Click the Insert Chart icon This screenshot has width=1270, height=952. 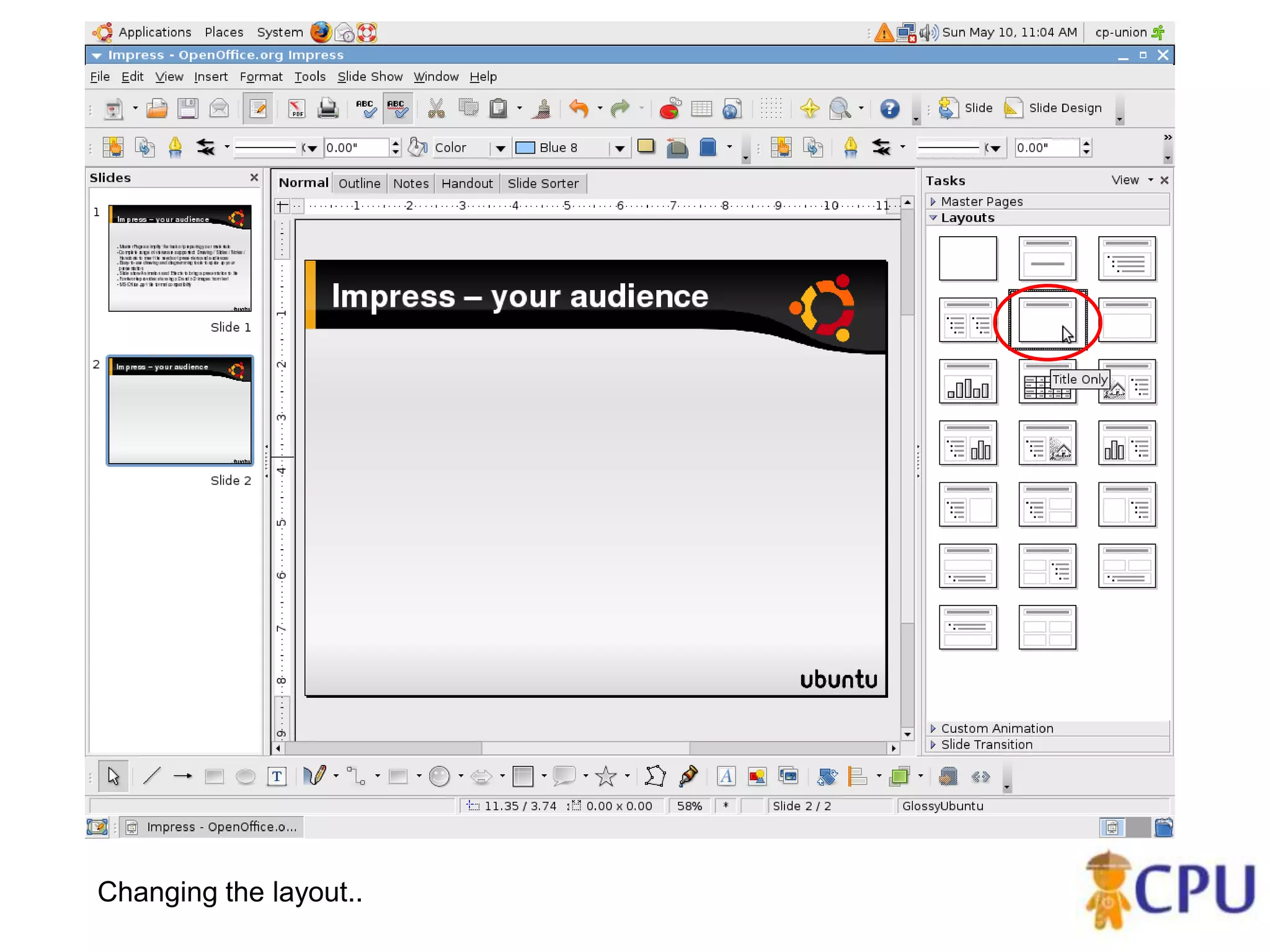pyautogui.click(x=670, y=109)
